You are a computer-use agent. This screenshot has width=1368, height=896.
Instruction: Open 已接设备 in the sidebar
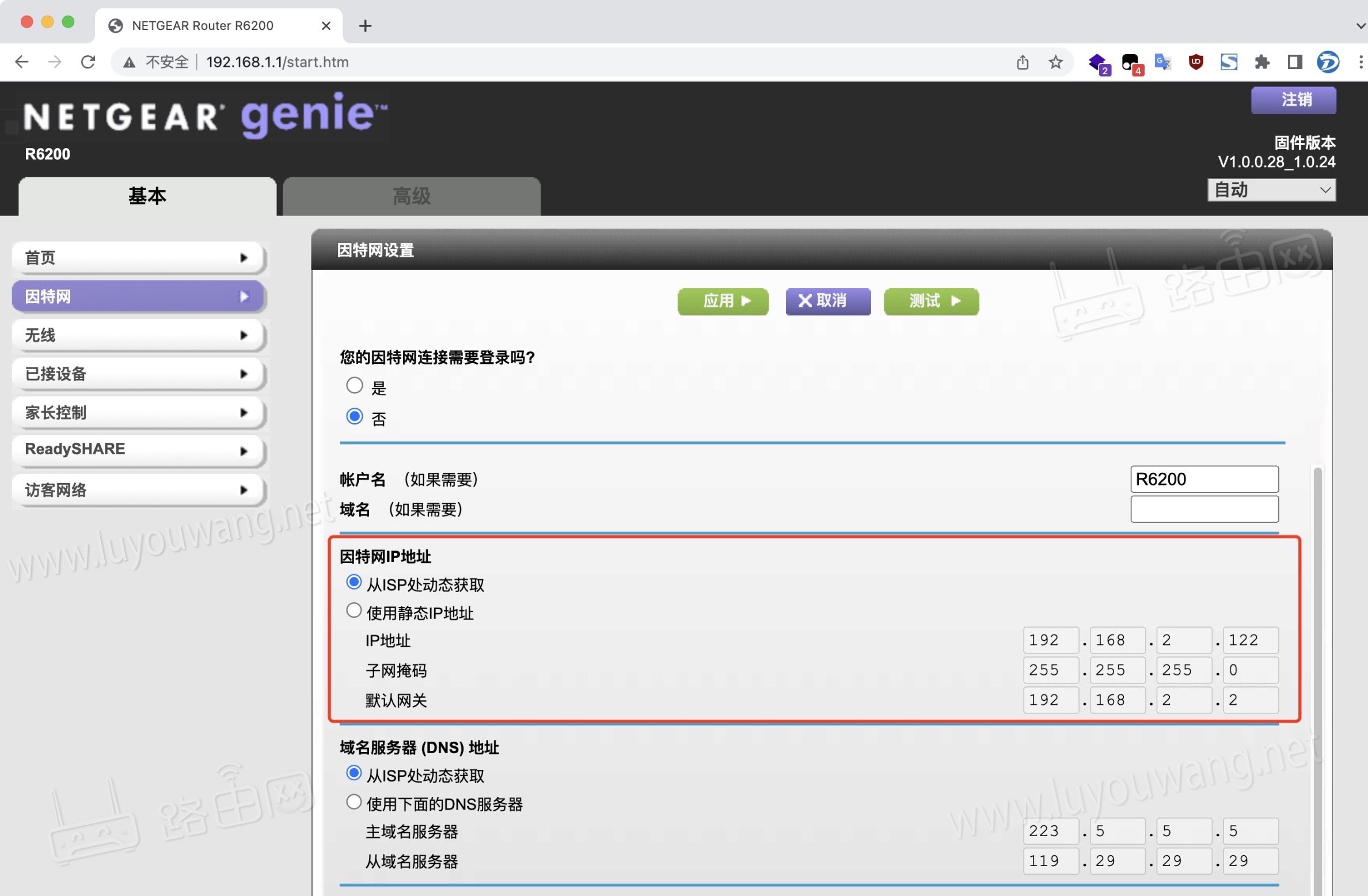[138, 373]
